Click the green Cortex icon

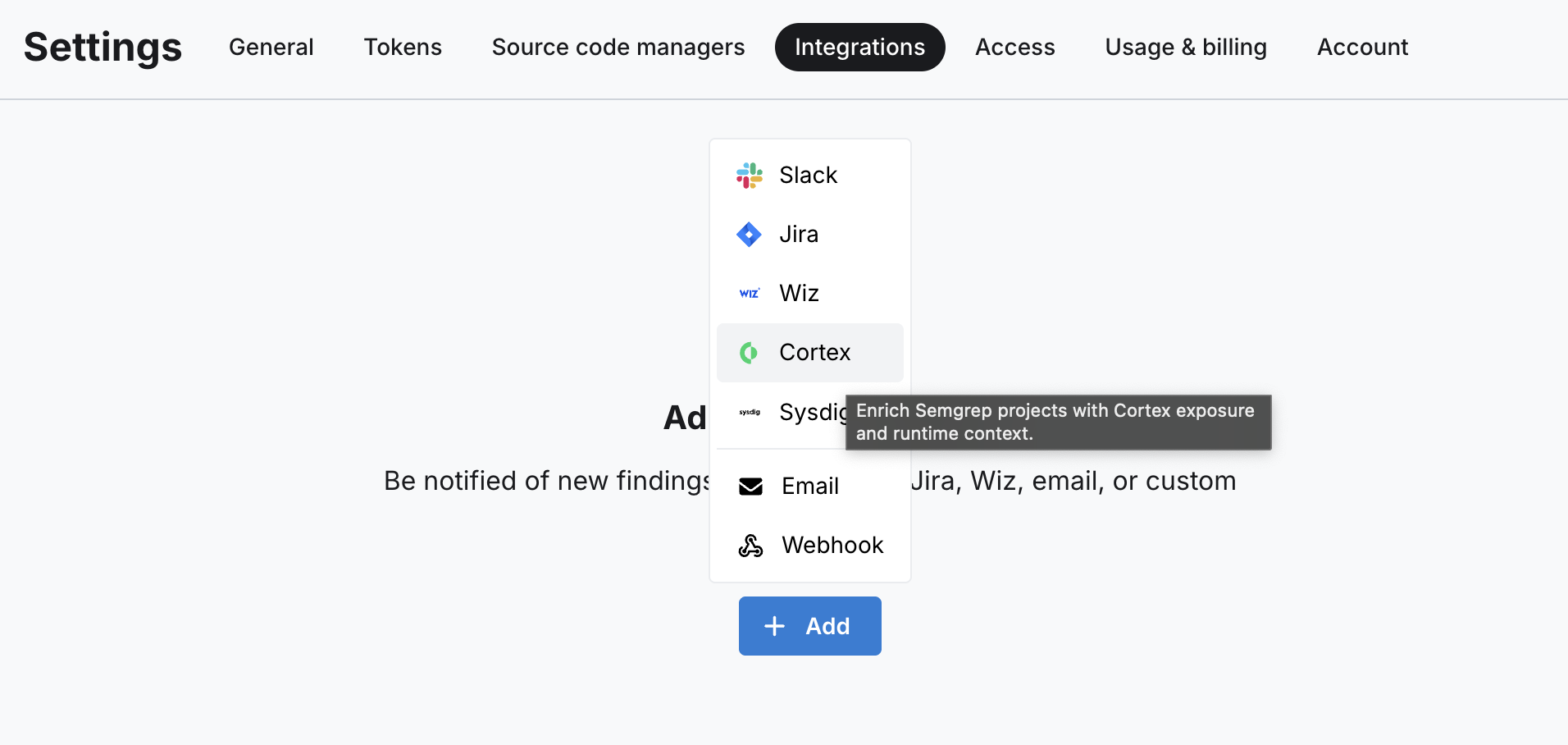click(749, 352)
